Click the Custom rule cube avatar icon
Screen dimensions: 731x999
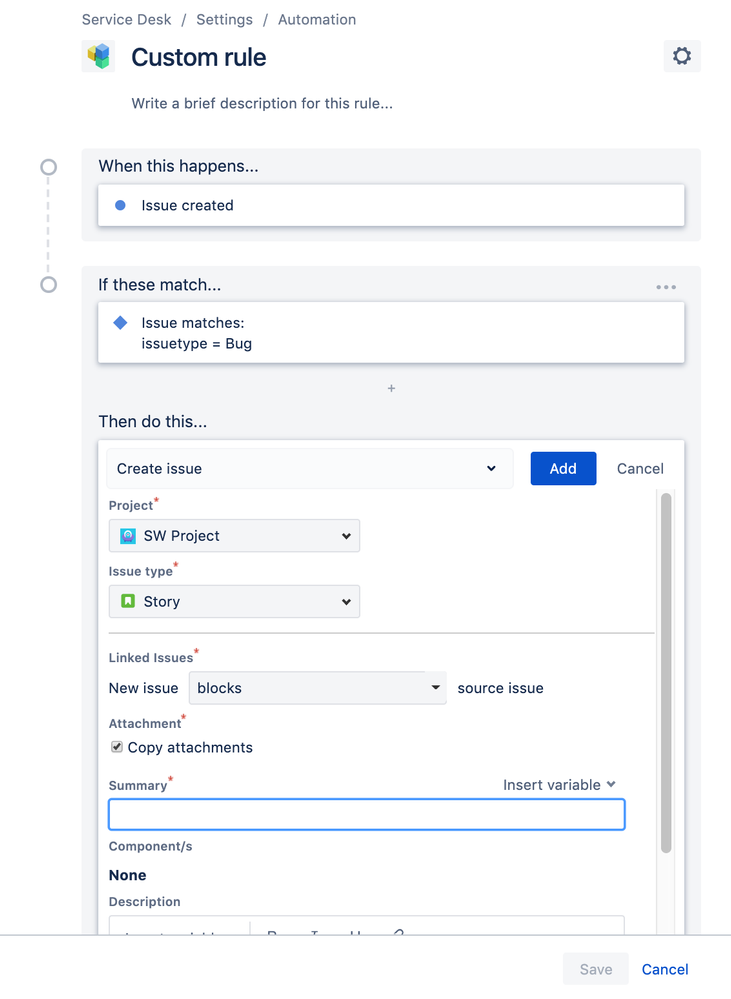tap(98, 57)
